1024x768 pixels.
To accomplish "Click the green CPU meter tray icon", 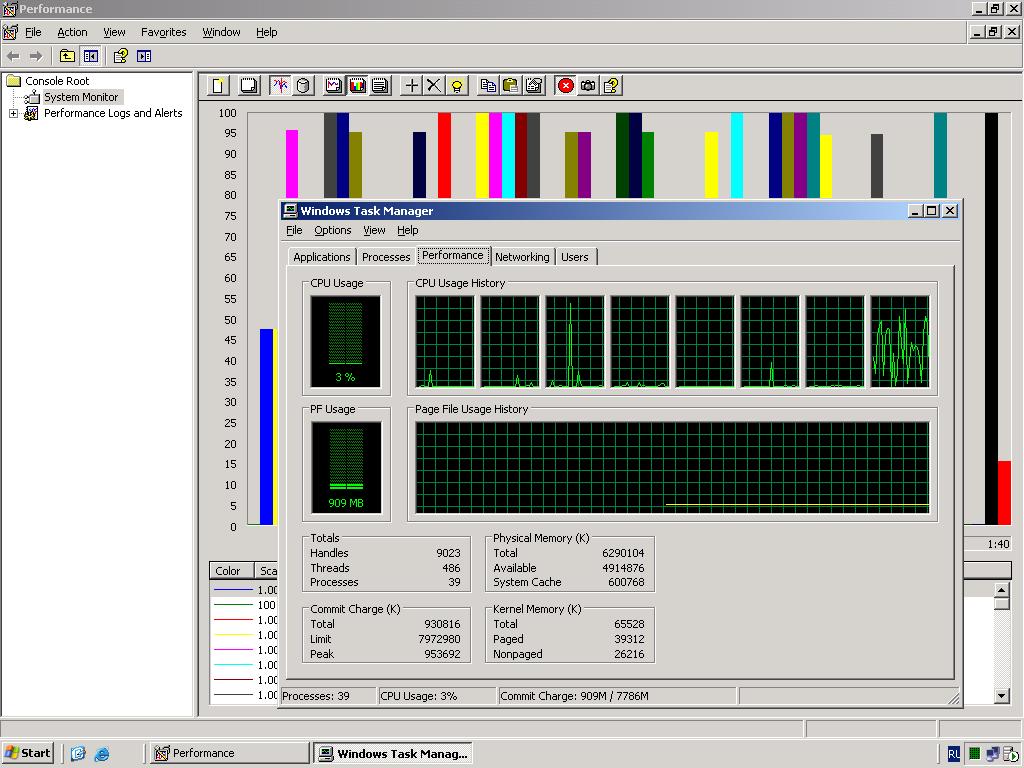I will (974, 754).
